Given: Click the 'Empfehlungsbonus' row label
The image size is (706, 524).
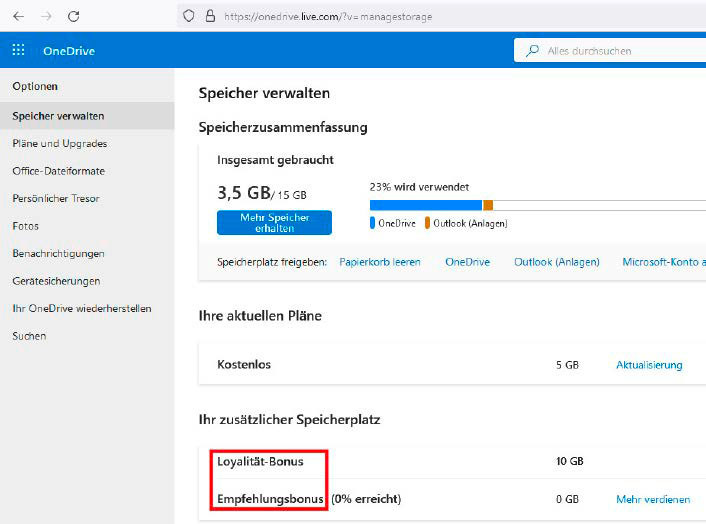Looking at the screenshot, I should [x=270, y=499].
